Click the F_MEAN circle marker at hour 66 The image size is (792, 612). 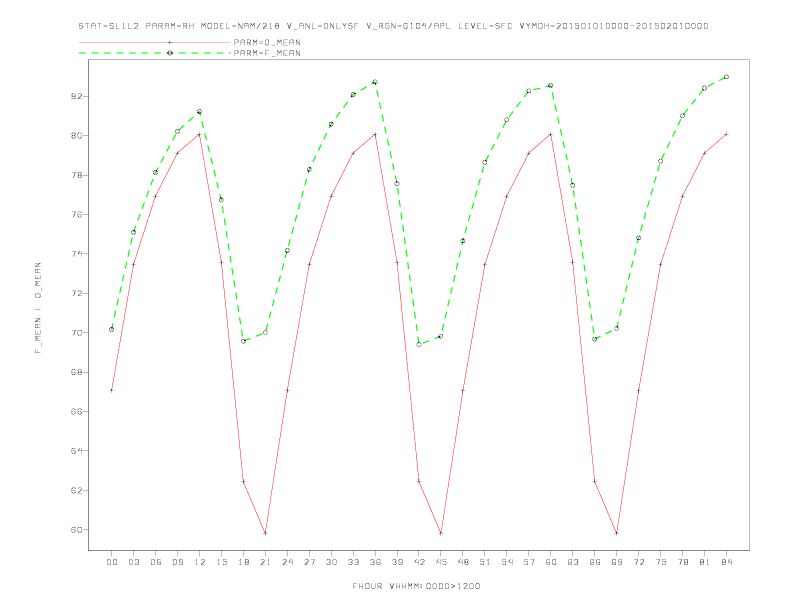[x=595, y=339]
